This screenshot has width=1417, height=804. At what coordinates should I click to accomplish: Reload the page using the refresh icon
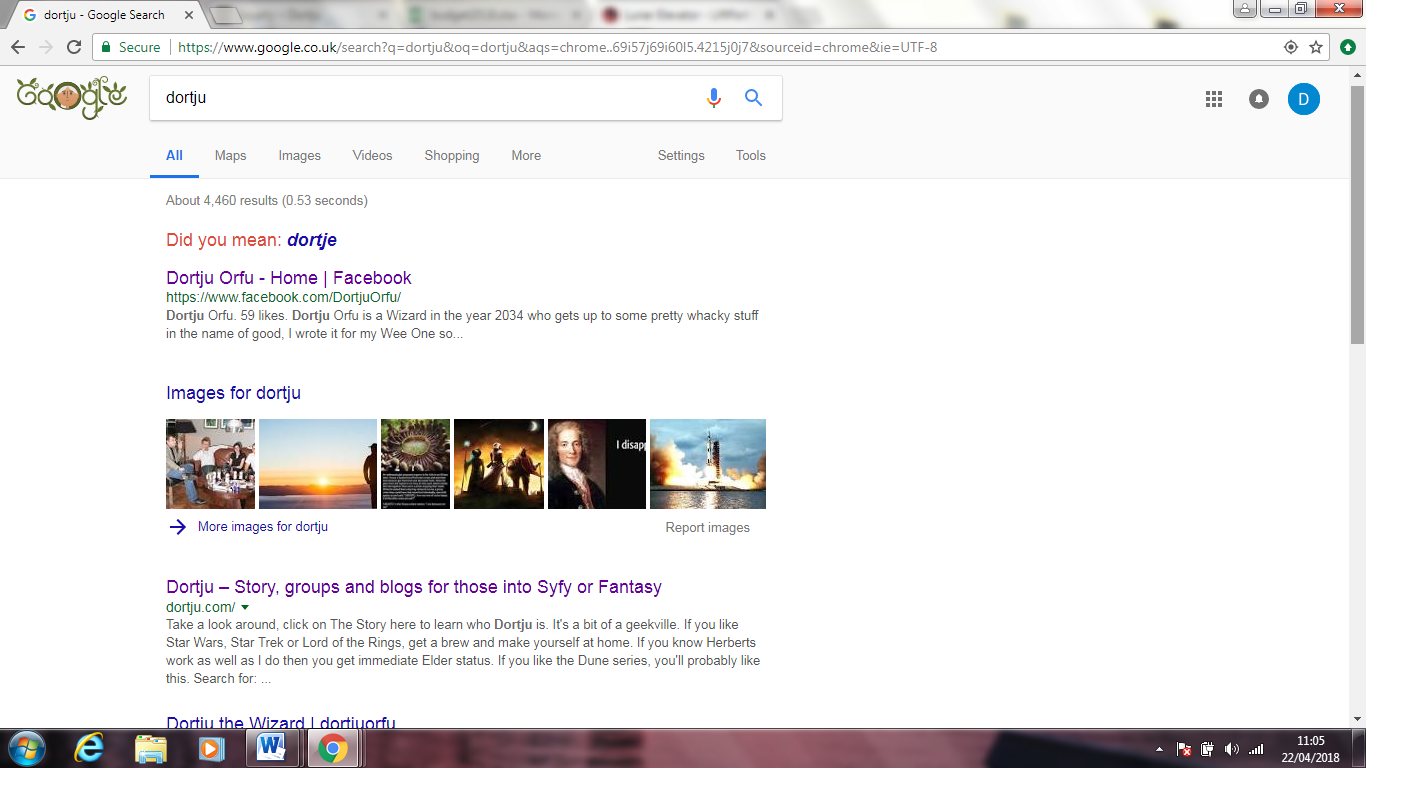point(74,47)
